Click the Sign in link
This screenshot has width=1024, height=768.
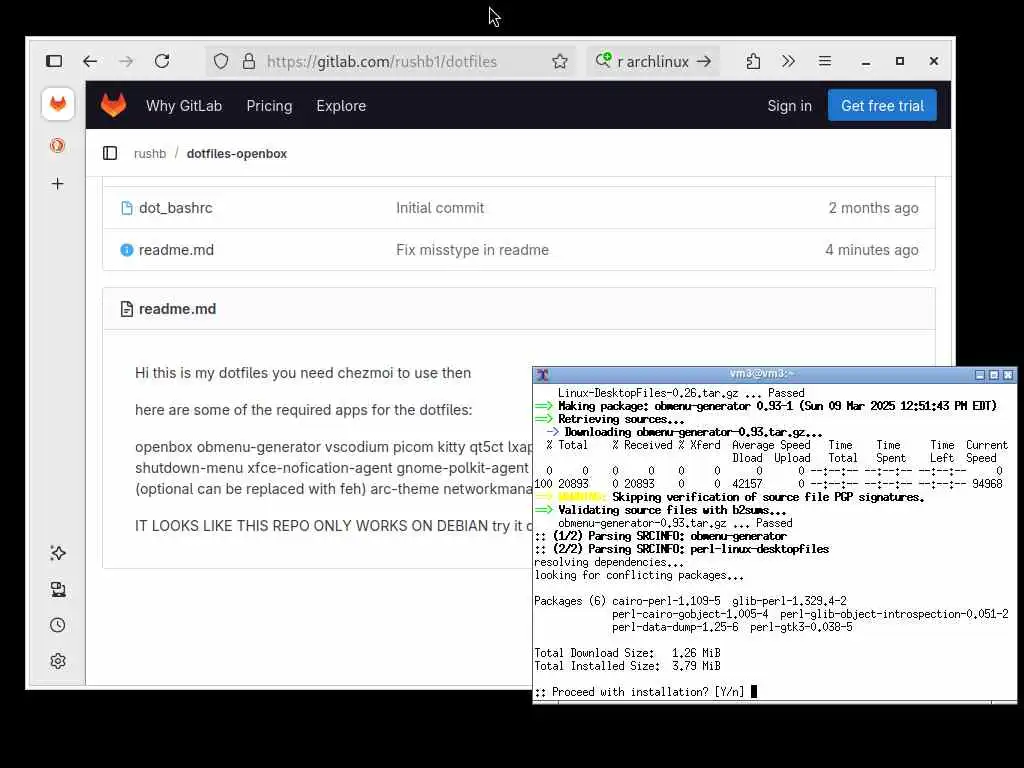click(x=789, y=106)
